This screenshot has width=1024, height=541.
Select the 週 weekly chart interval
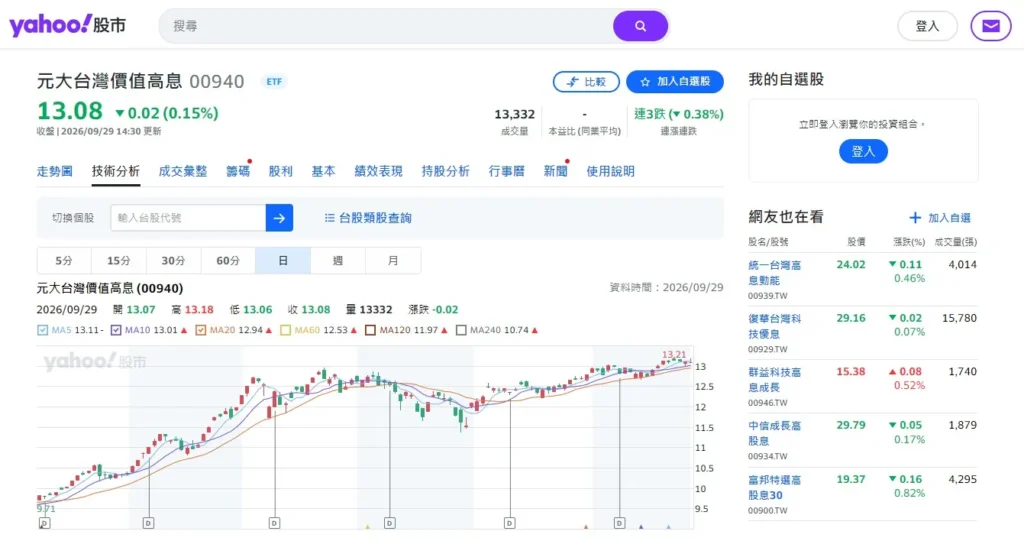coord(338,261)
